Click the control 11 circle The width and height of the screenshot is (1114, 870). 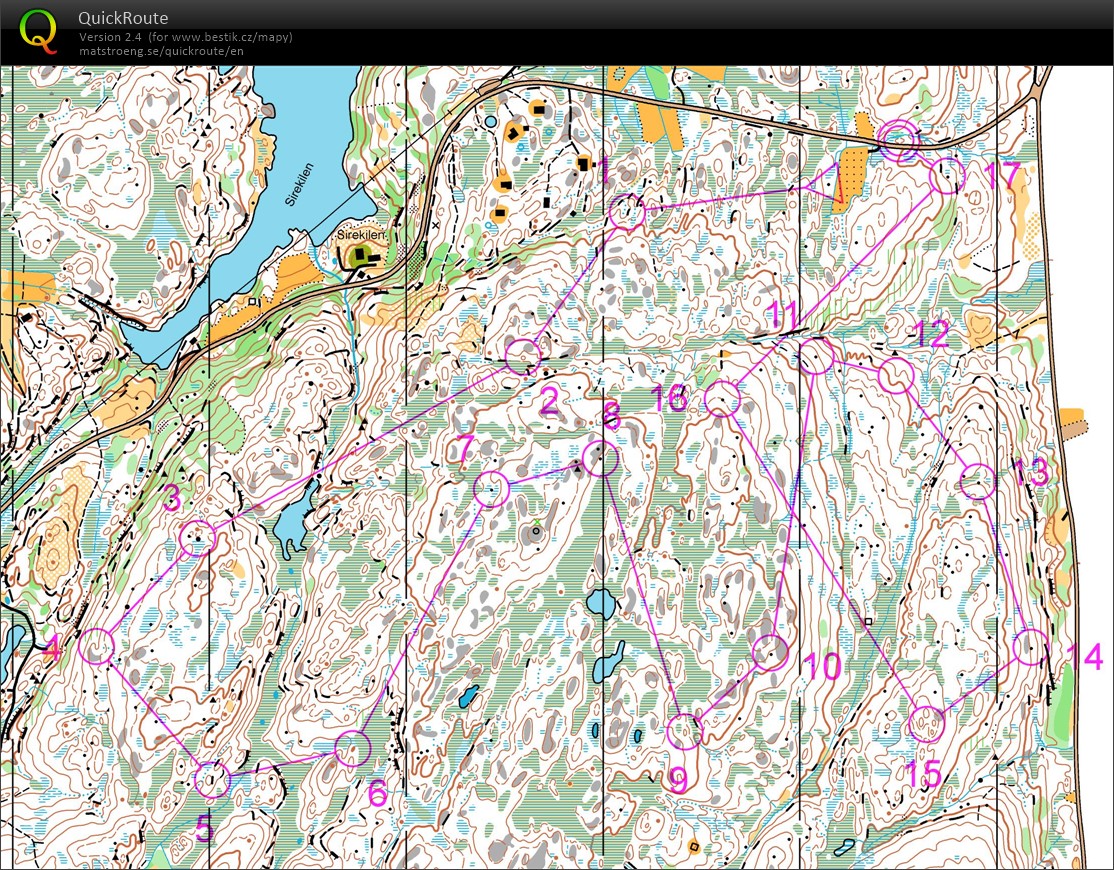coord(816,357)
